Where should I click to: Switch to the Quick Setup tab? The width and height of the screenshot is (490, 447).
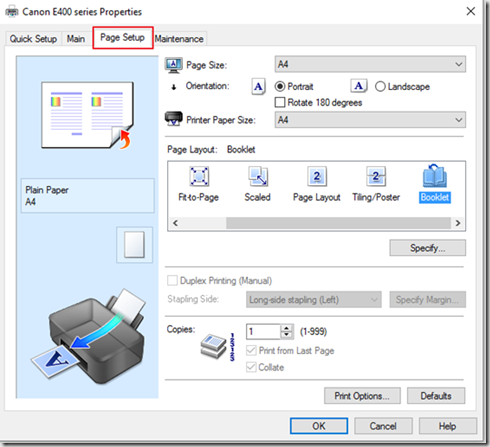[33, 39]
